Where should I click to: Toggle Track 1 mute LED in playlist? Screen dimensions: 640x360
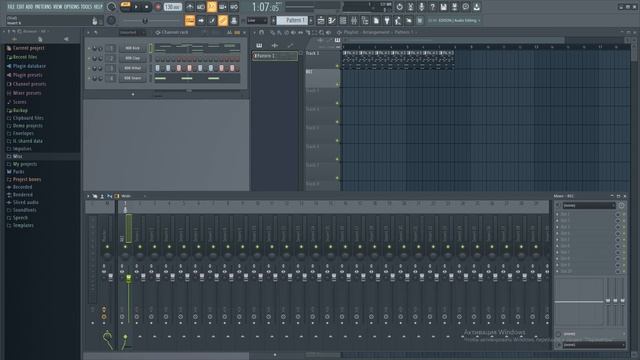[337, 66]
